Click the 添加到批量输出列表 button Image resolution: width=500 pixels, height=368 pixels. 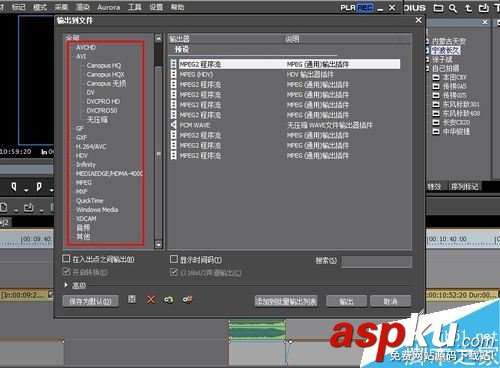tap(286, 301)
